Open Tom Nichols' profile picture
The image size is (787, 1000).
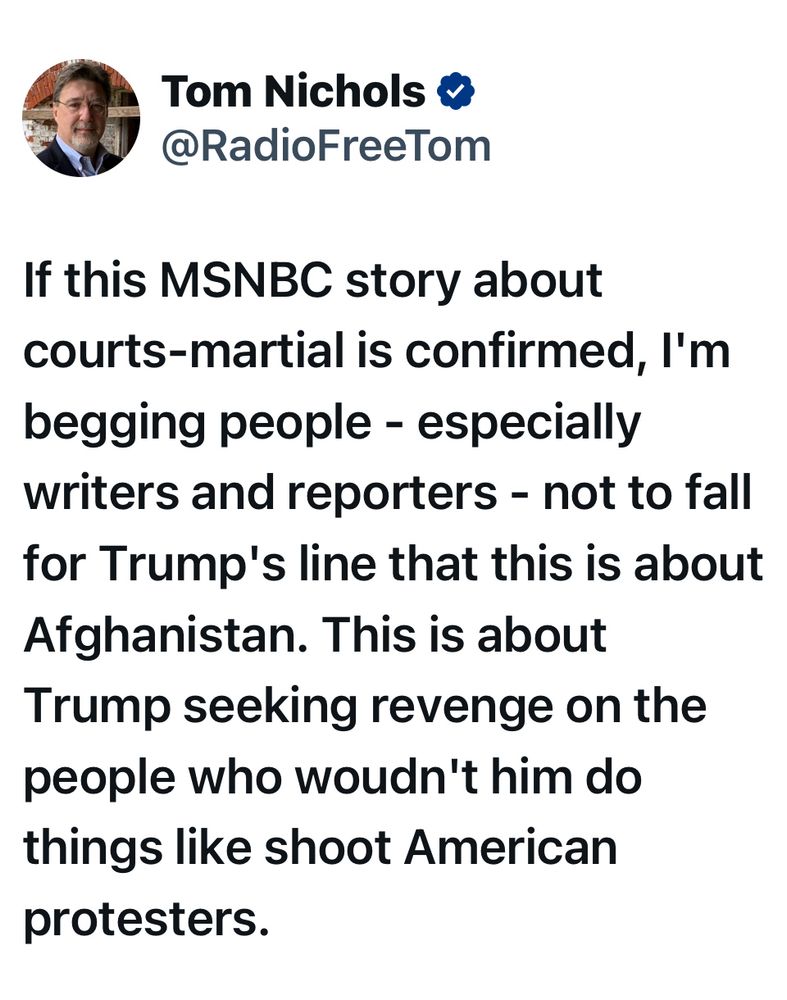tap(81, 118)
